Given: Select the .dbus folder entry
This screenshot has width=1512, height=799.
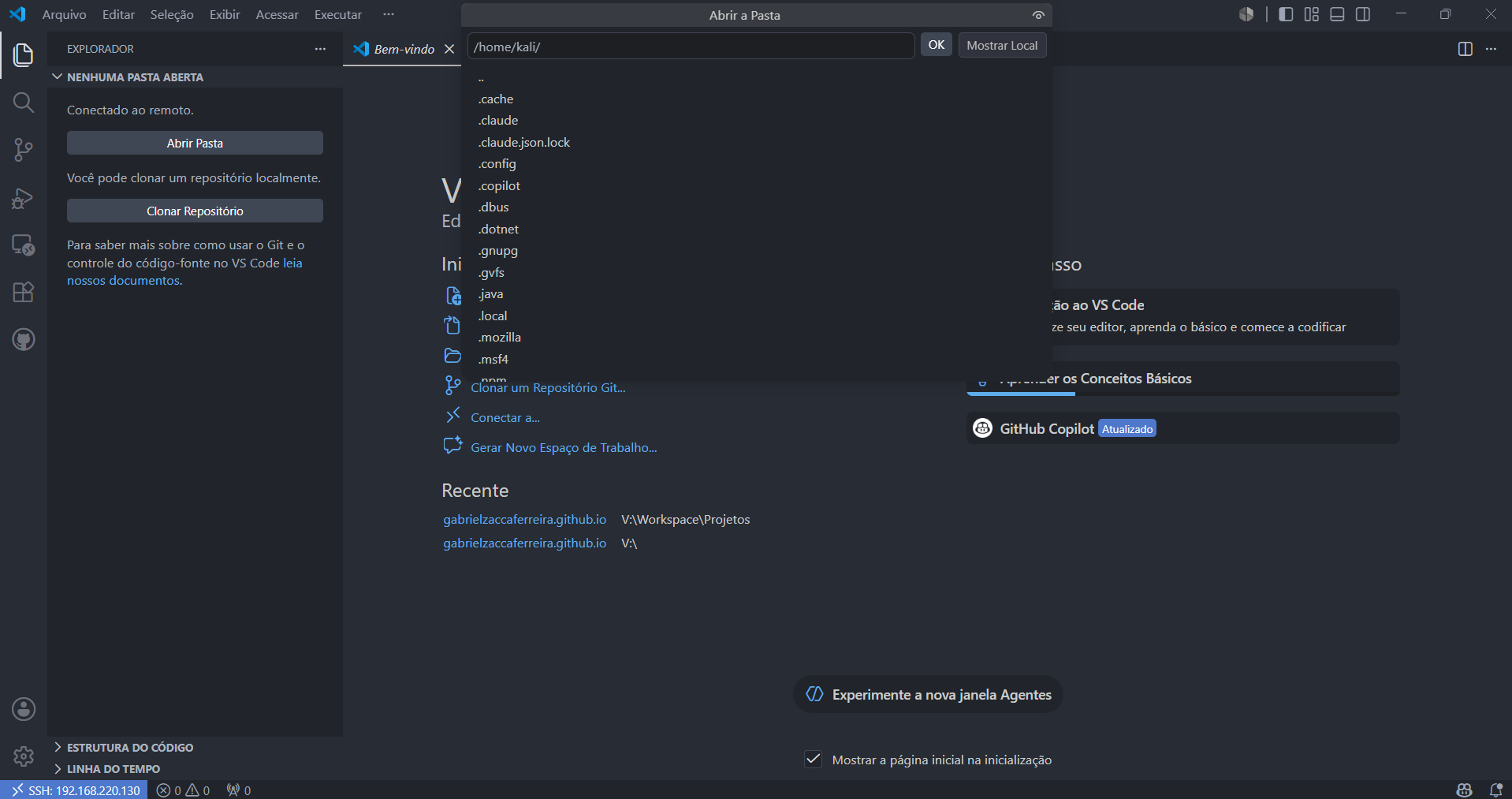Looking at the screenshot, I should [757, 207].
